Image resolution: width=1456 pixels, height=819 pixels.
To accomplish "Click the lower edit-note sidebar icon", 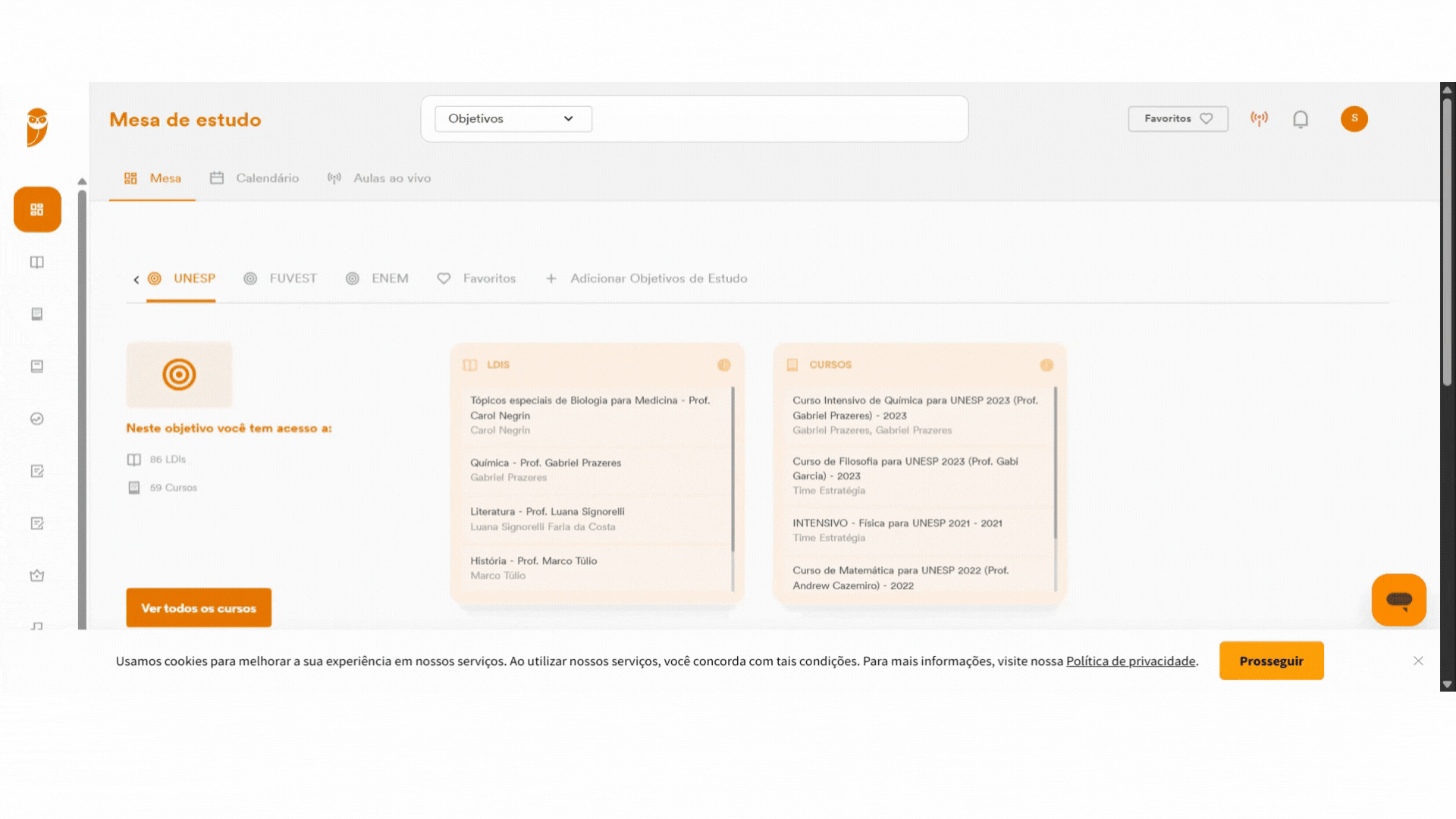I will point(37,523).
